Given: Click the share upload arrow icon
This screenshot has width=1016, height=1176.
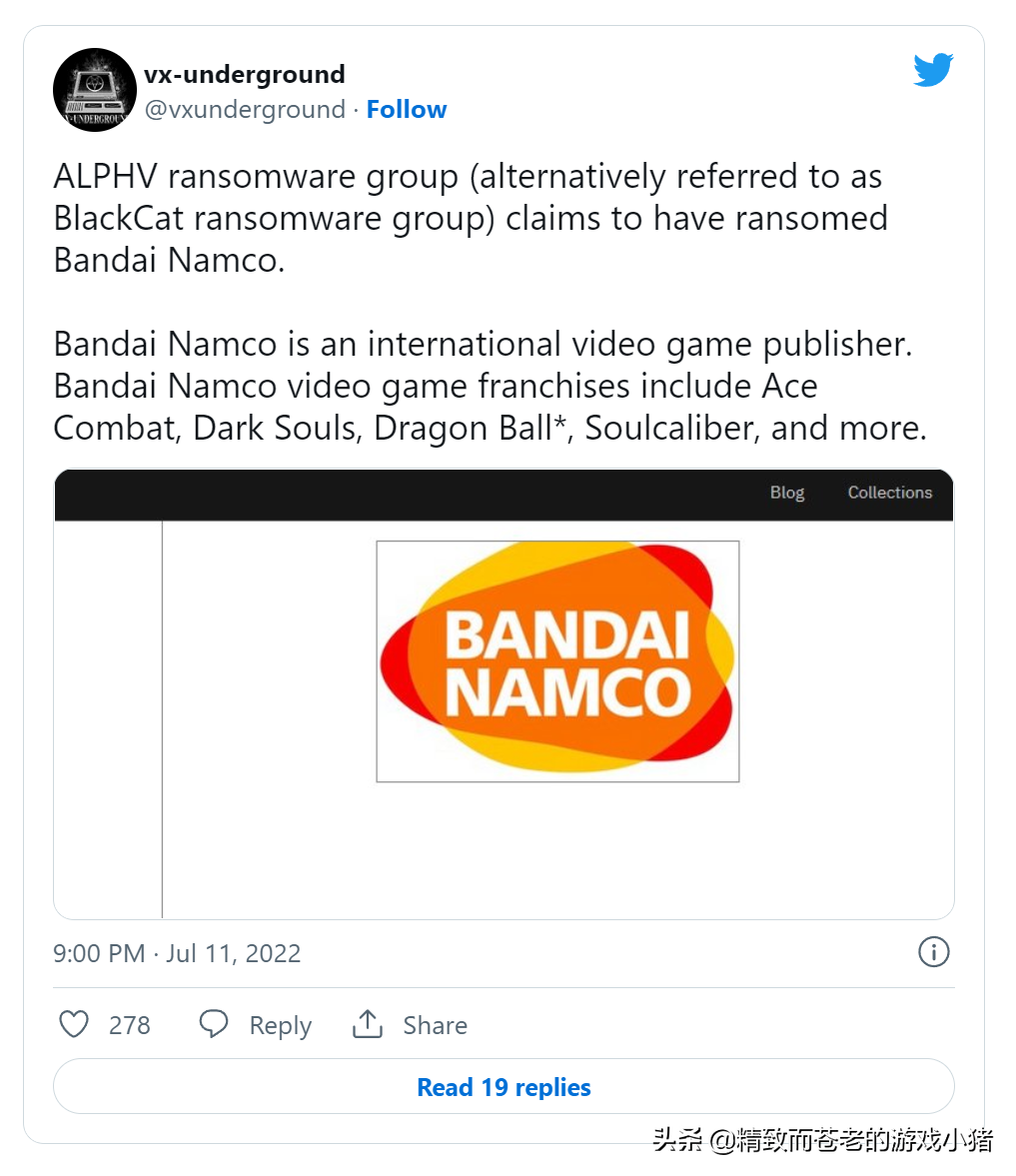Looking at the screenshot, I should tap(368, 1024).
